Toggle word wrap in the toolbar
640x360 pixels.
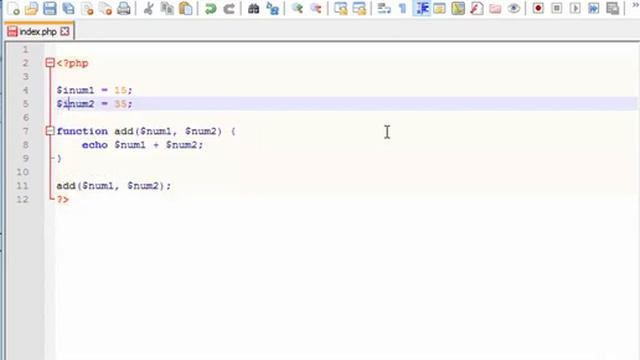[x=384, y=8]
